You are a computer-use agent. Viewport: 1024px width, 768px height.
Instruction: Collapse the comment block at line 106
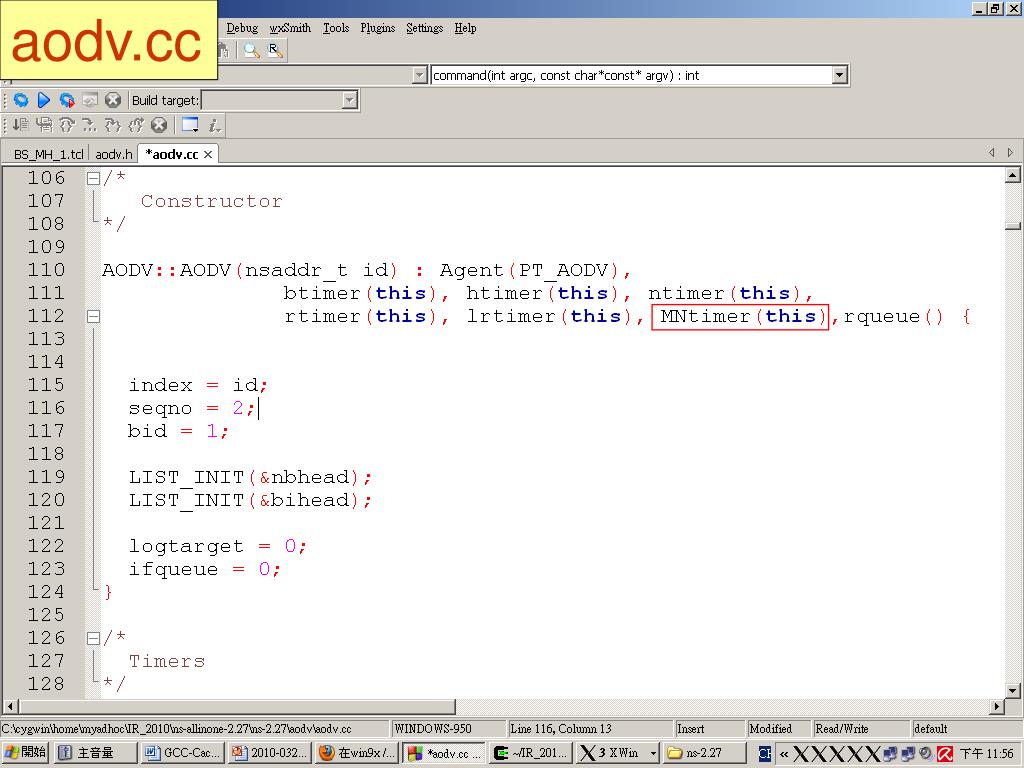93,178
